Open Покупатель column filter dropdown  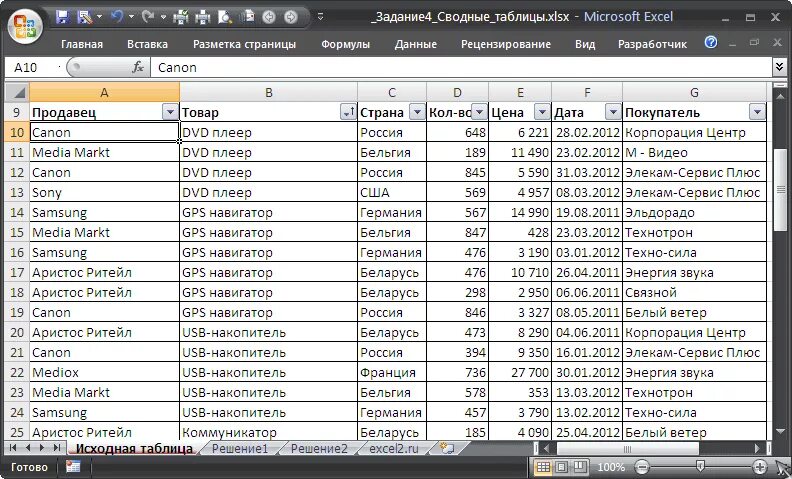(x=758, y=112)
